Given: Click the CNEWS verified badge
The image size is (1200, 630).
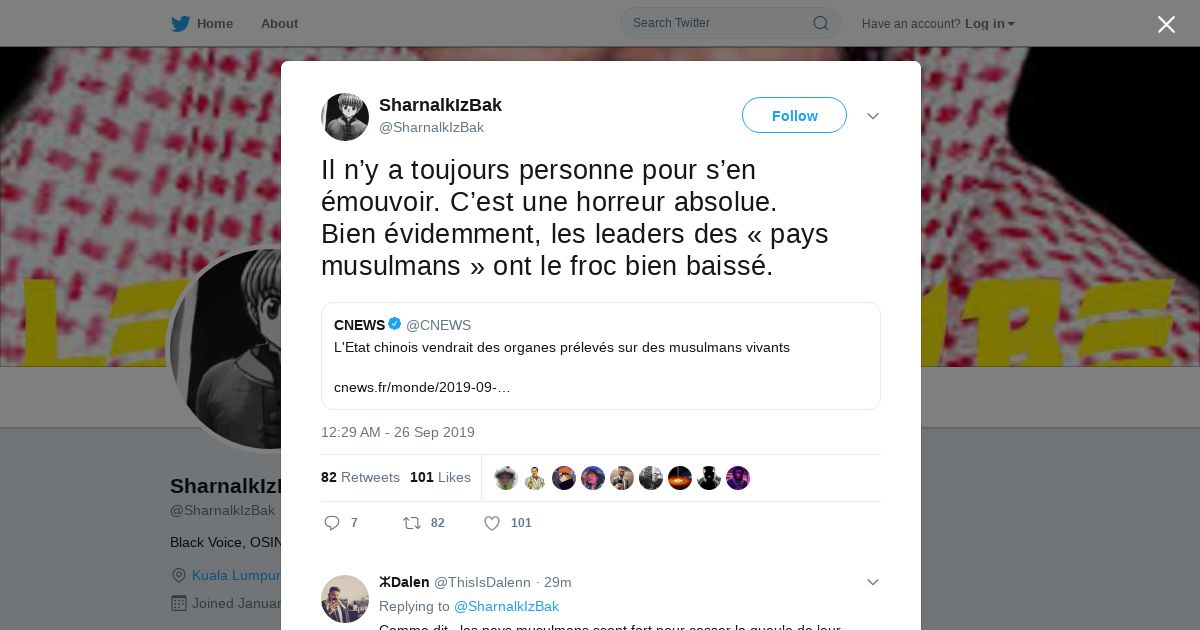Looking at the screenshot, I should (x=395, y=324).
